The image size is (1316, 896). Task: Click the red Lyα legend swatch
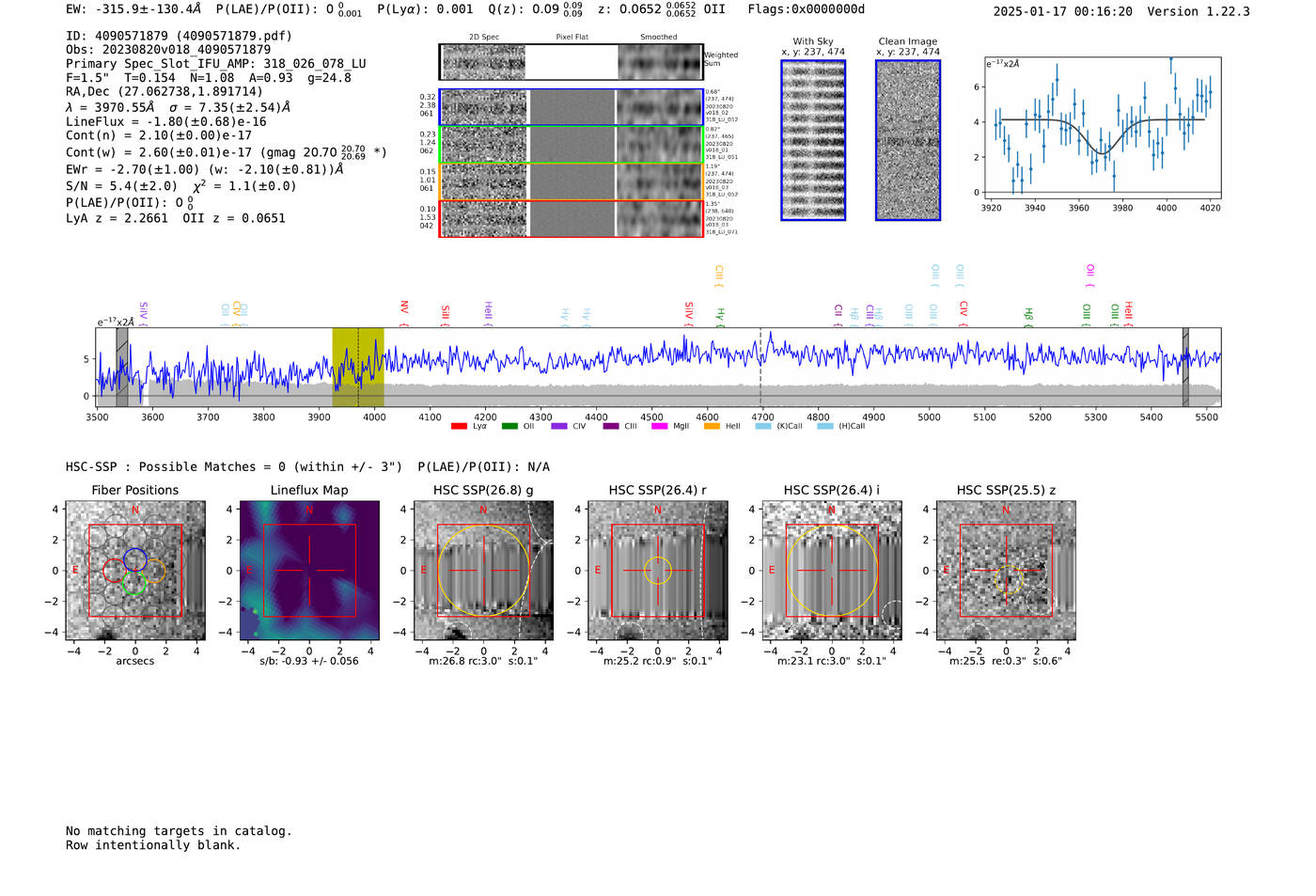click(459, 427)
